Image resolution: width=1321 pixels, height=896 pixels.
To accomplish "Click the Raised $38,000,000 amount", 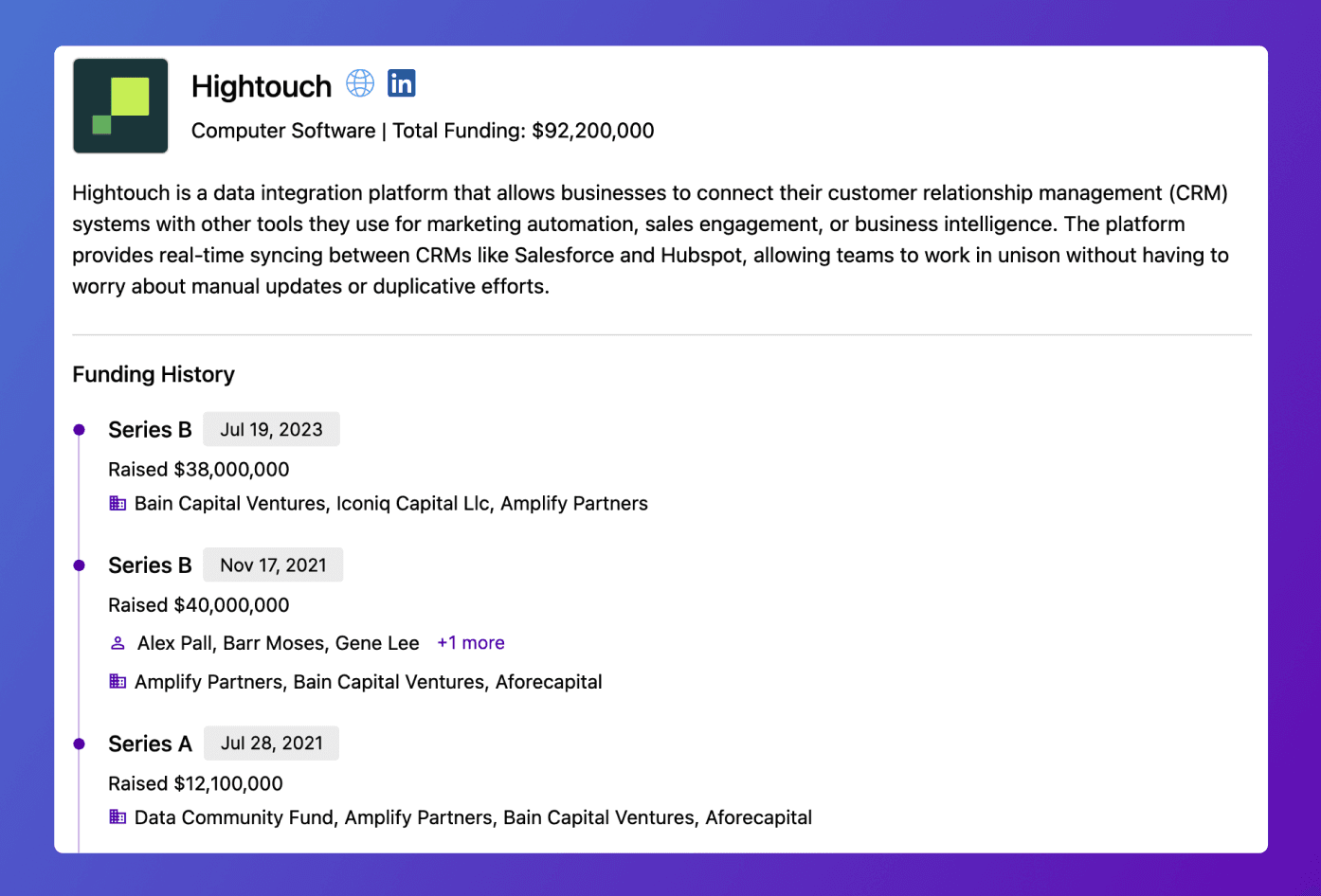I will coord(199,469).
